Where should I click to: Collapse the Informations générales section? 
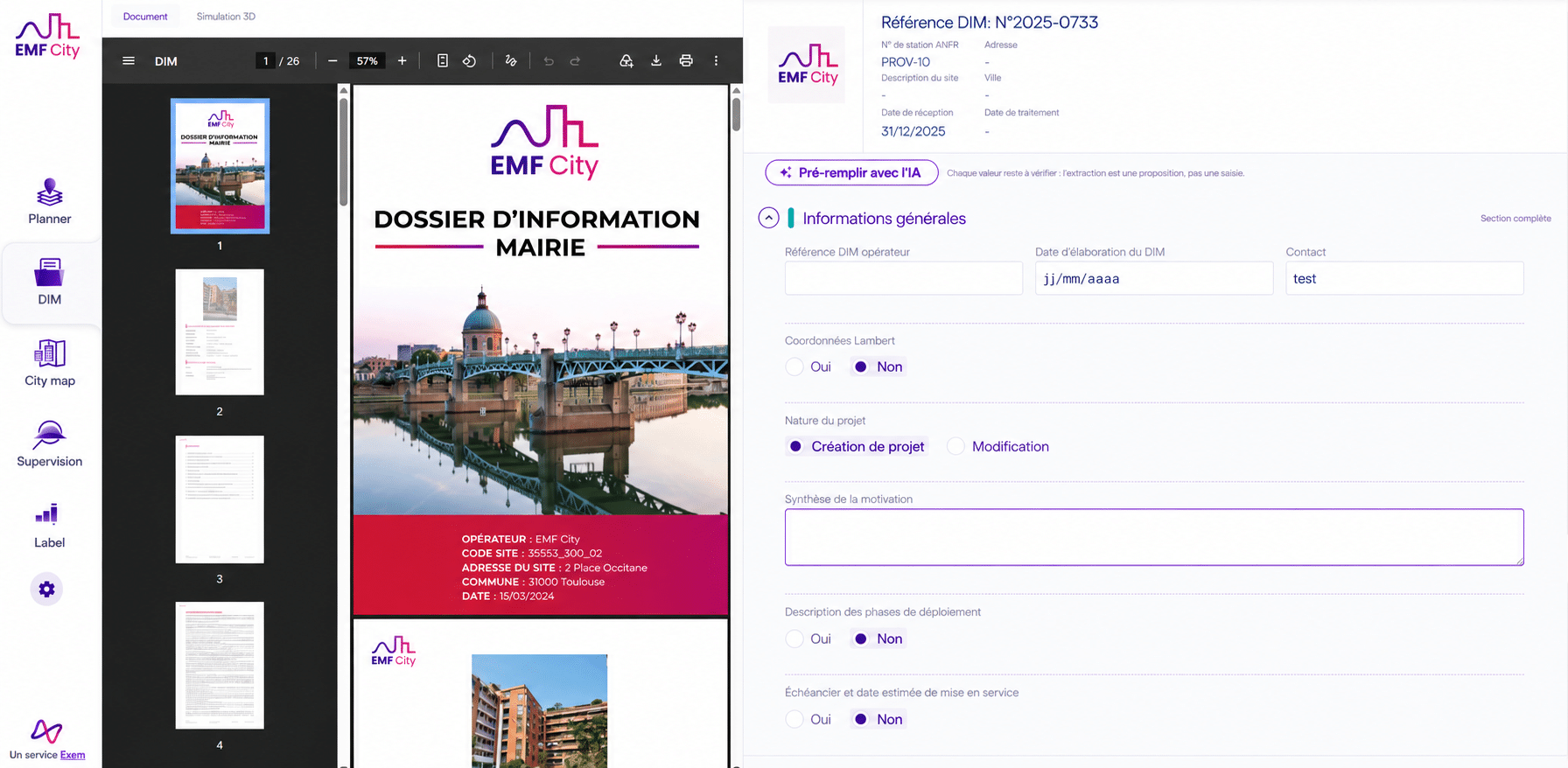coord(768,218)
